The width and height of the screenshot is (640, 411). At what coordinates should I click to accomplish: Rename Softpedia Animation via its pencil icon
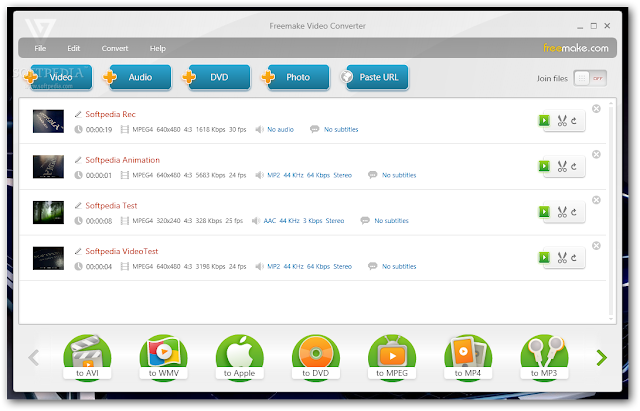click(x=78, y=160)
